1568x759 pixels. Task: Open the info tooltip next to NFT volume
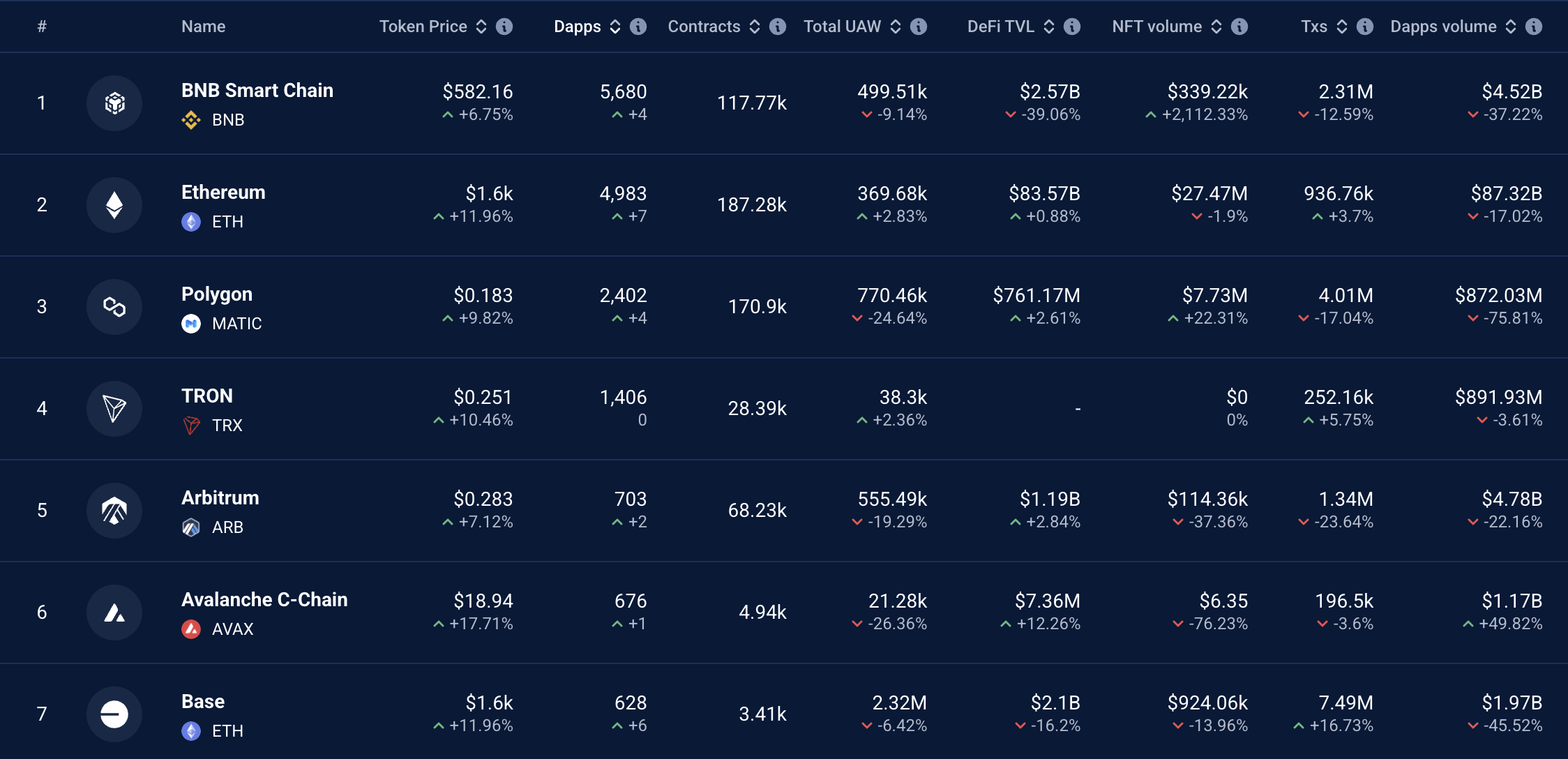tap(1239, 26)
